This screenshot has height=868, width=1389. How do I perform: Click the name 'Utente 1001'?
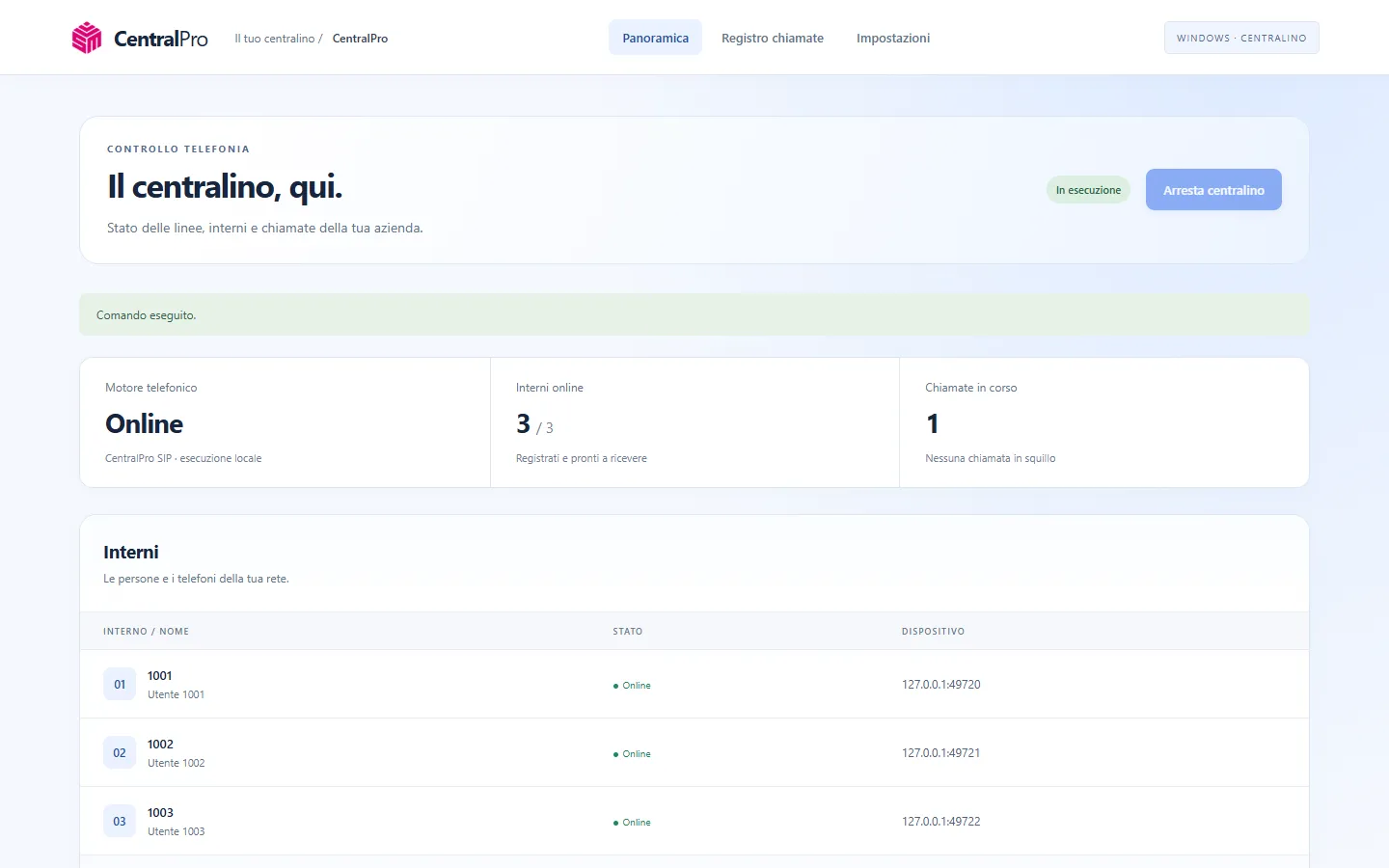pyautogui.click(x=176, y=694)
